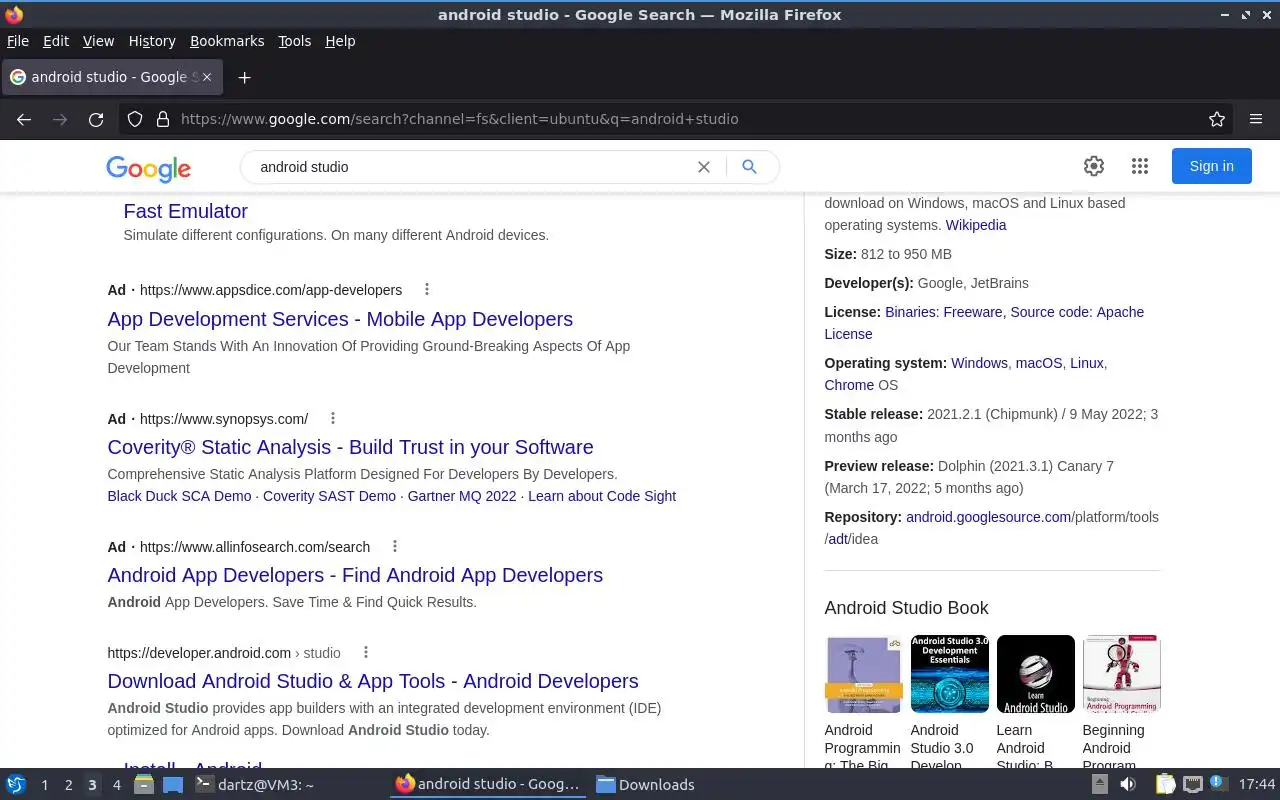Viewport: 1280px width, 800px height.
Task: Open options for the synopsys.com ad
Action: pyautogui.click(x=333, y=418)
